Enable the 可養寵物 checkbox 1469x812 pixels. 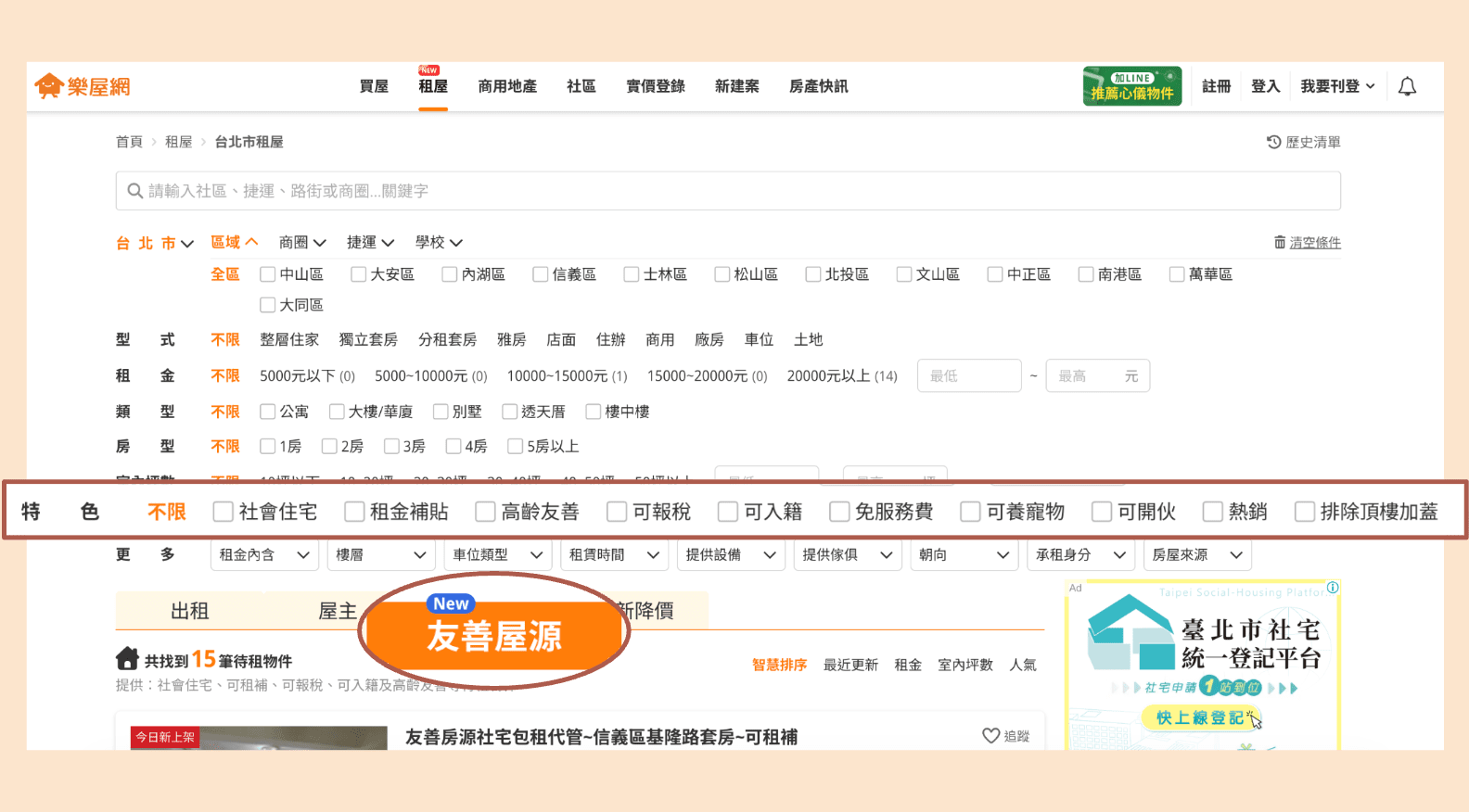970,512
